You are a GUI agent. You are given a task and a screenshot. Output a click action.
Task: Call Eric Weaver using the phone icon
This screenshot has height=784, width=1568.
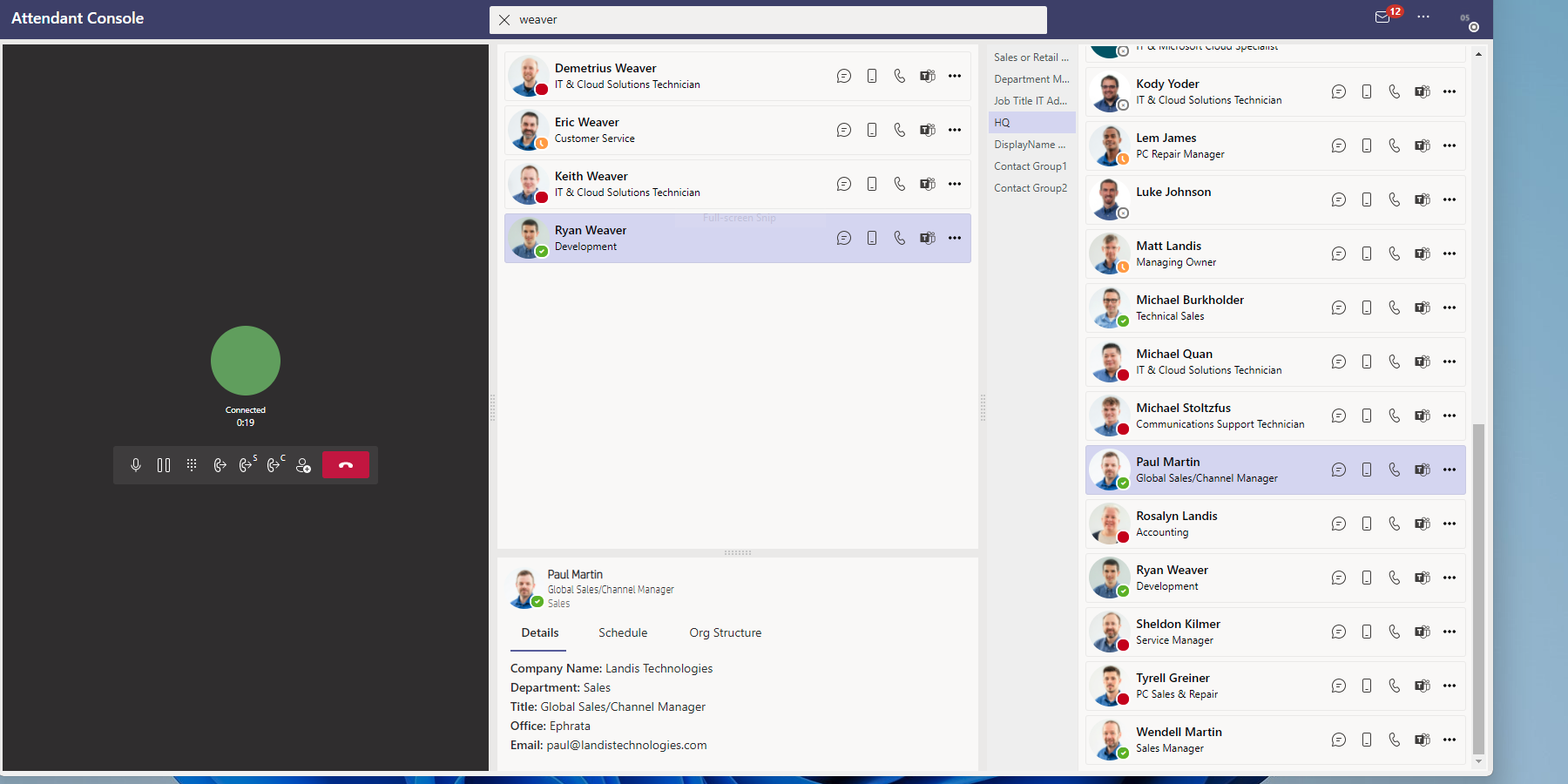(x=899, y=130)
